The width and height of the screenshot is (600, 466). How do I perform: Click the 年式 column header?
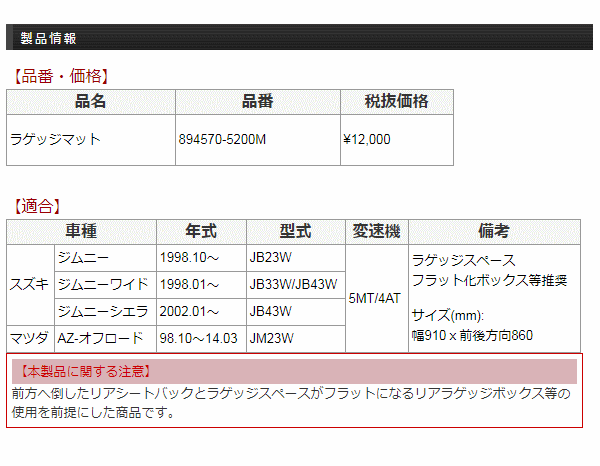[x=201, y=231]
